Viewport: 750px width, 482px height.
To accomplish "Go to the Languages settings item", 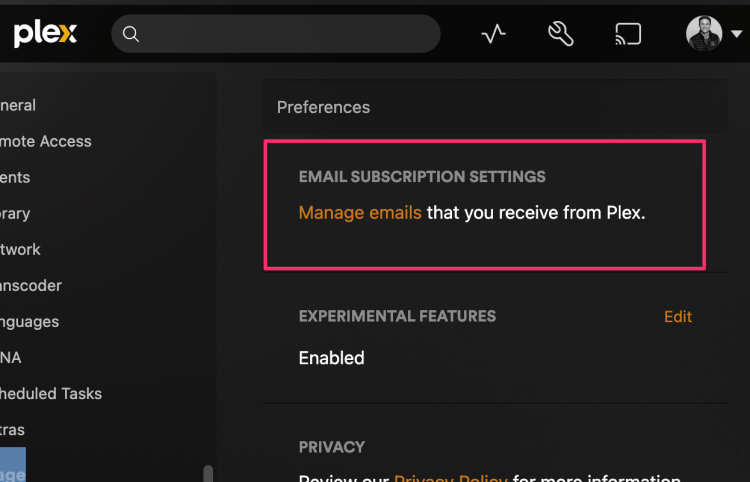I will [29, 321].
